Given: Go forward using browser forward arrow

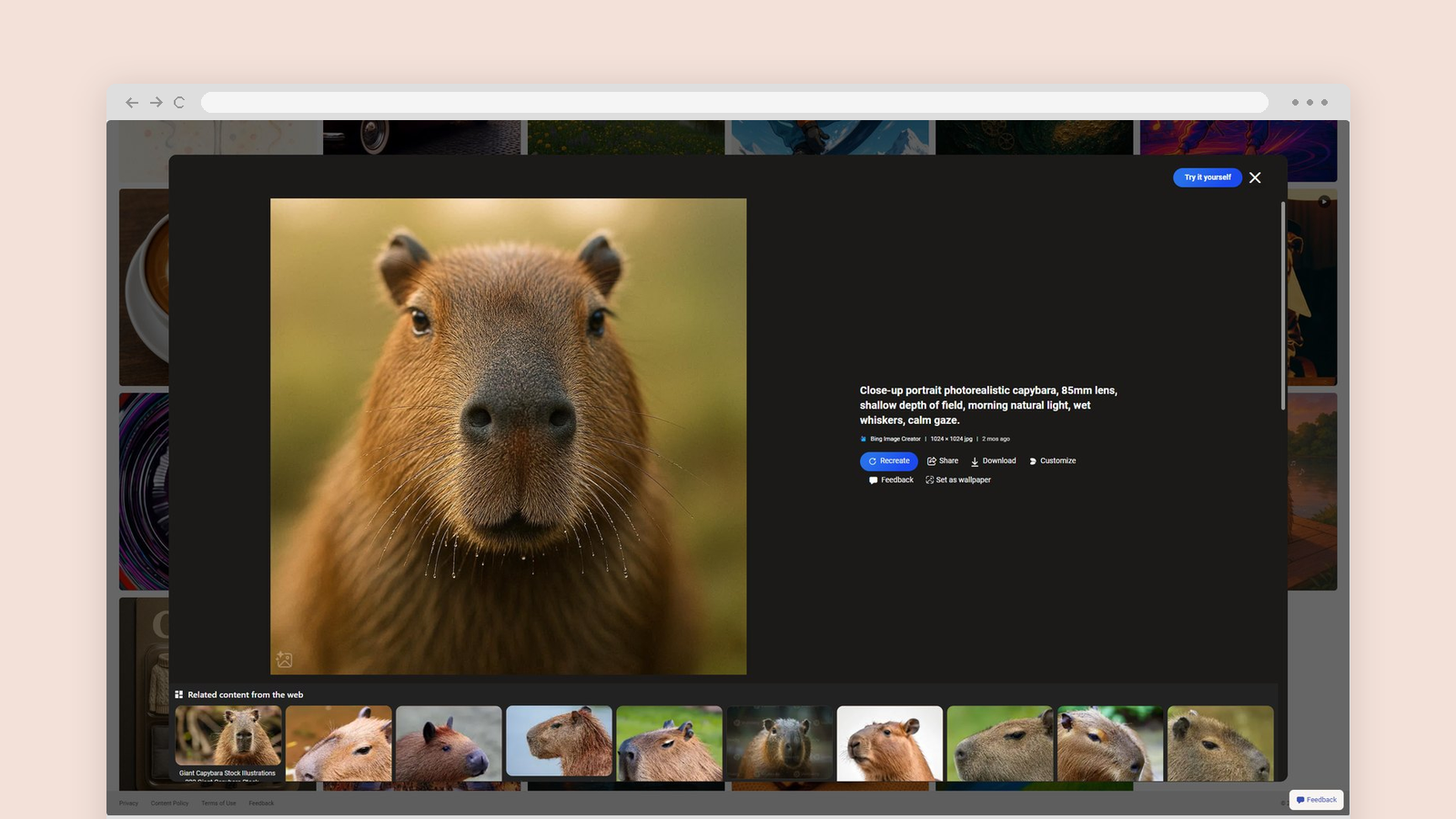Looking at the screenshot, I should [x=157, y=103].
